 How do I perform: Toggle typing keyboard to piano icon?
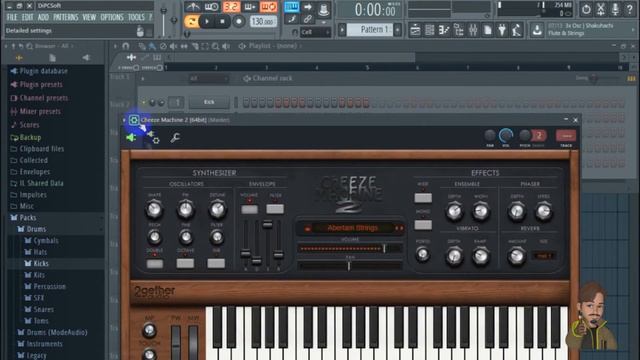click(x=291, y=7)
